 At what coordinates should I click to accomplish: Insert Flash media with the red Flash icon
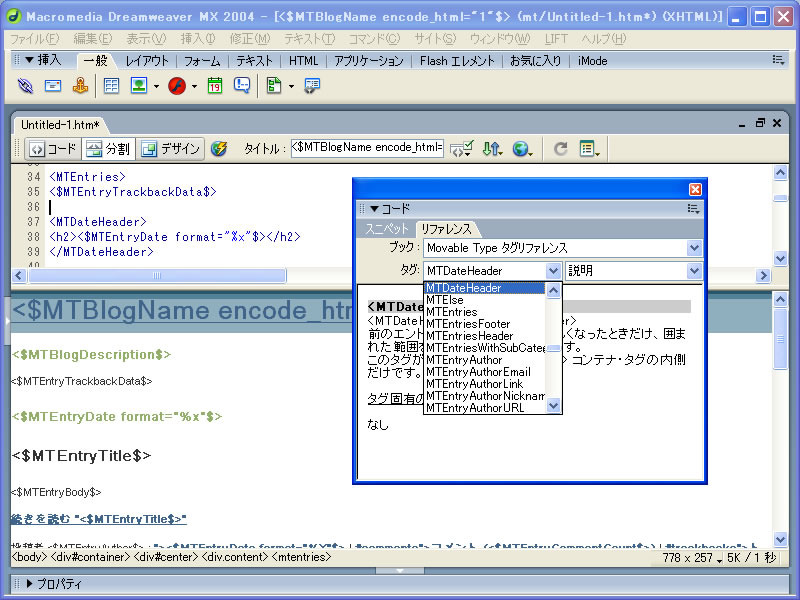(x=177, y=86)
